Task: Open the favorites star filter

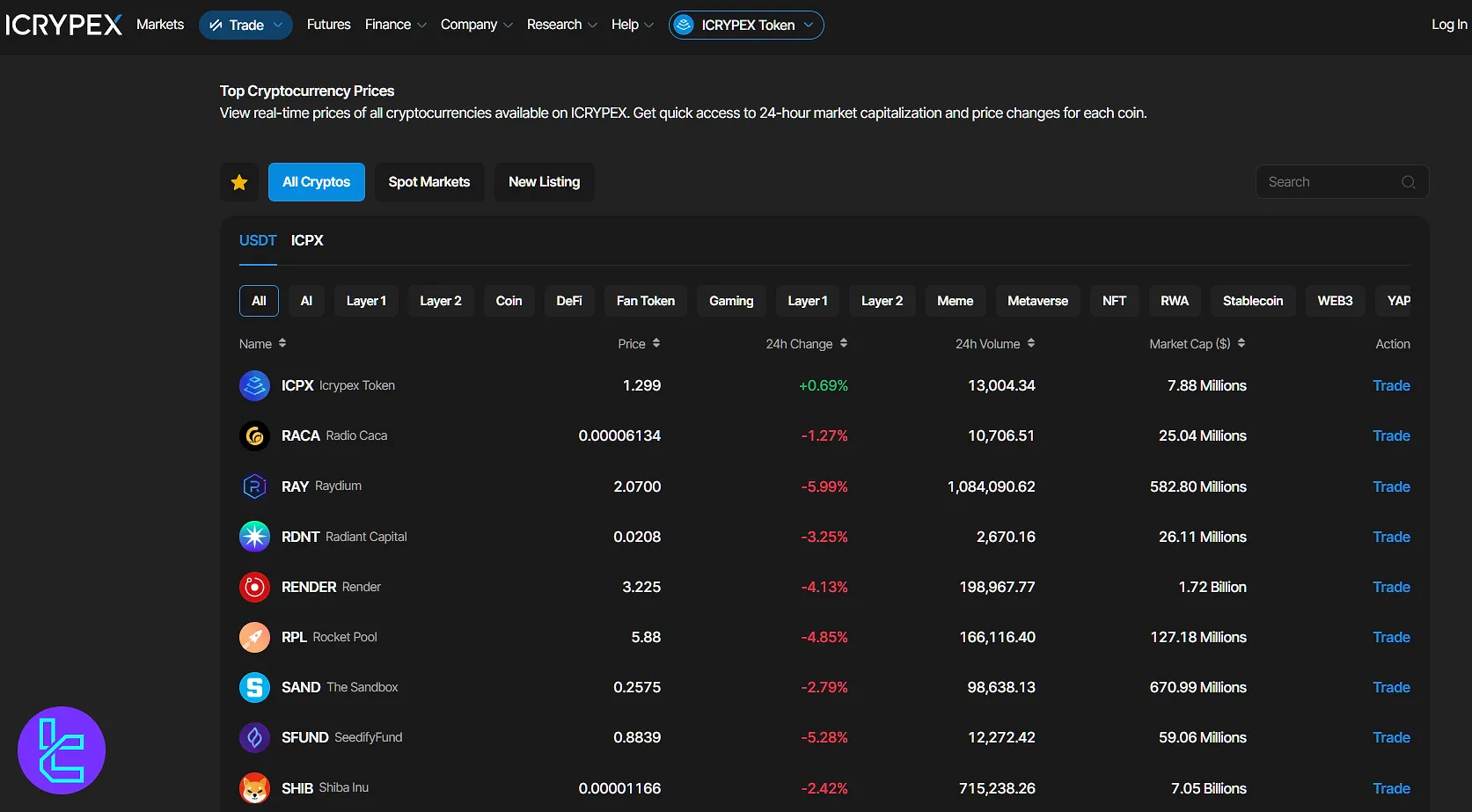Action: [239, 182]
